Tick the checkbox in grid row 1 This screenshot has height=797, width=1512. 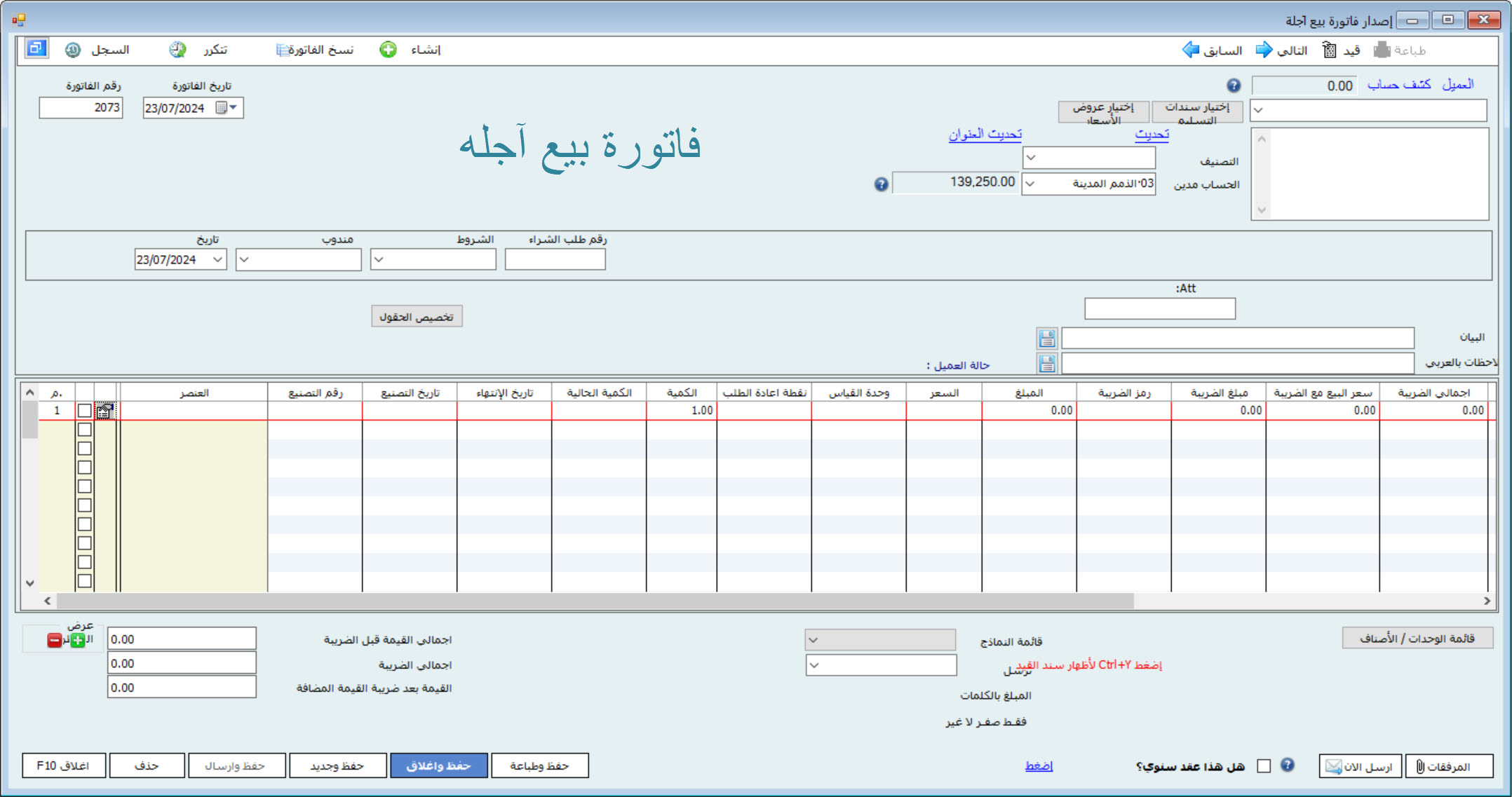84,411
